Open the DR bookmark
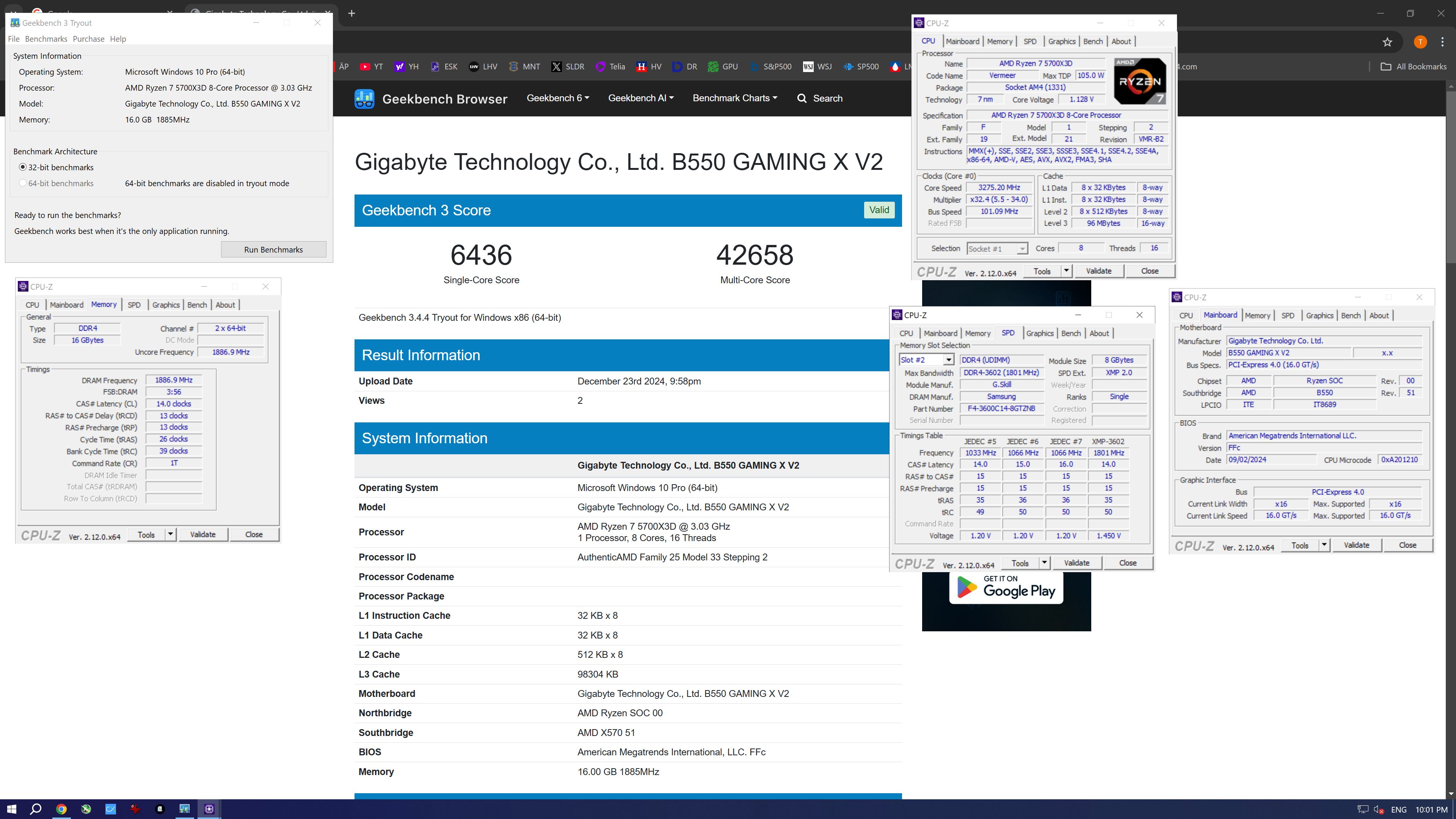This screenshot has width=1456, height=819. tap(685, 67)
